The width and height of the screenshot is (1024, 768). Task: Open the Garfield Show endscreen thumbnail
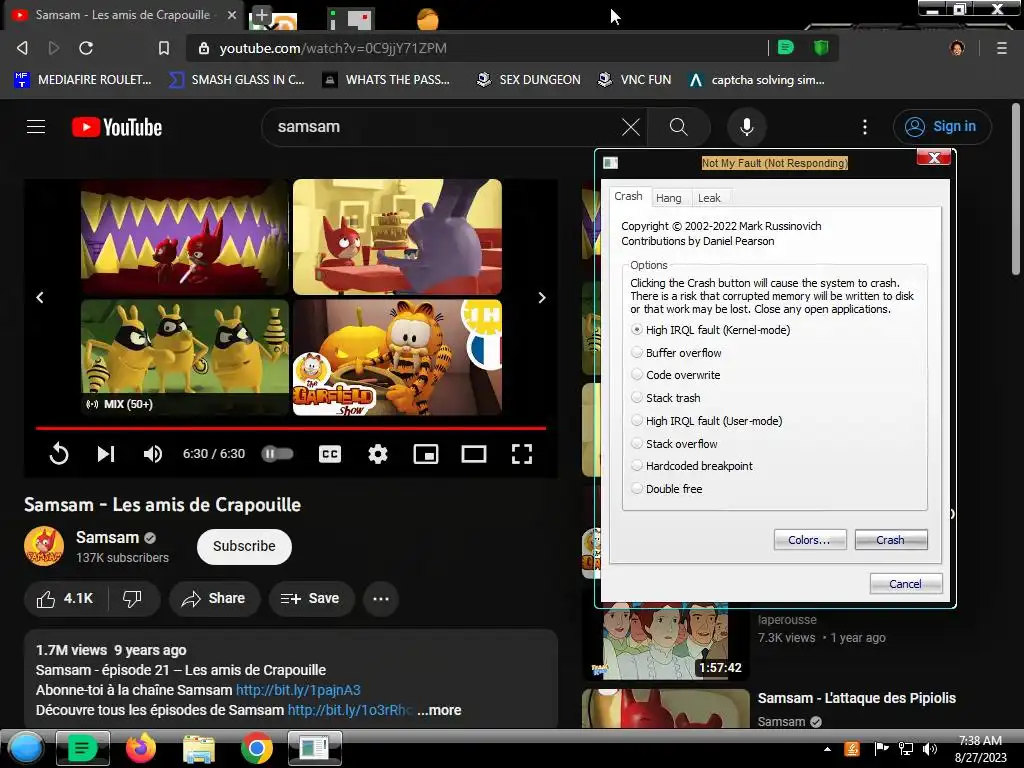(397, 357)
